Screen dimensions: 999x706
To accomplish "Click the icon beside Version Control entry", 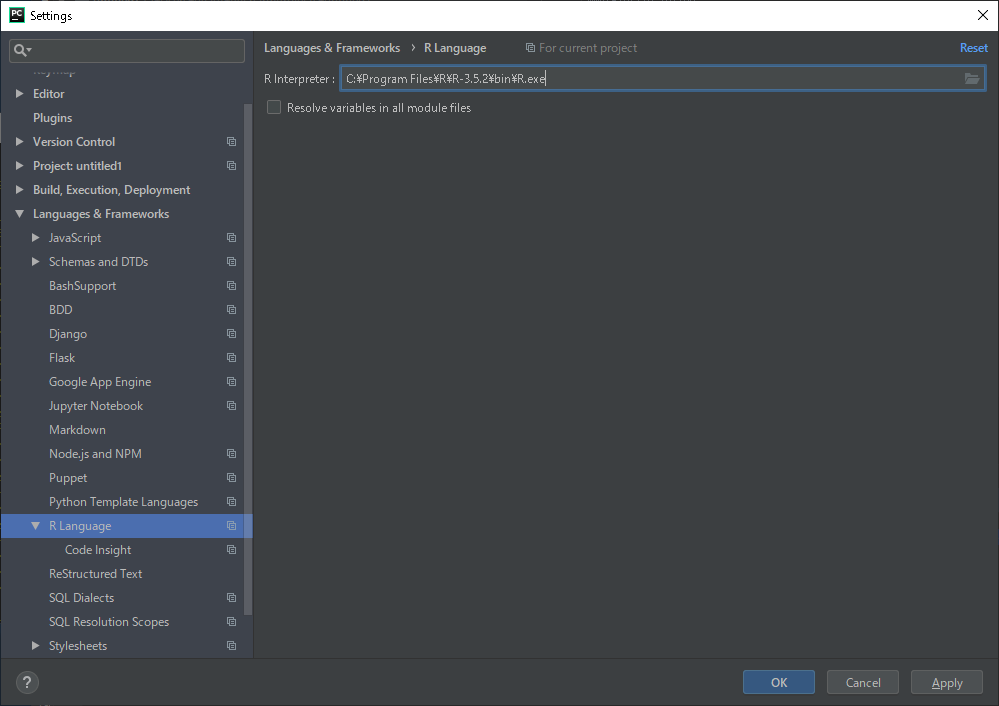I will (x=231, y=141).
